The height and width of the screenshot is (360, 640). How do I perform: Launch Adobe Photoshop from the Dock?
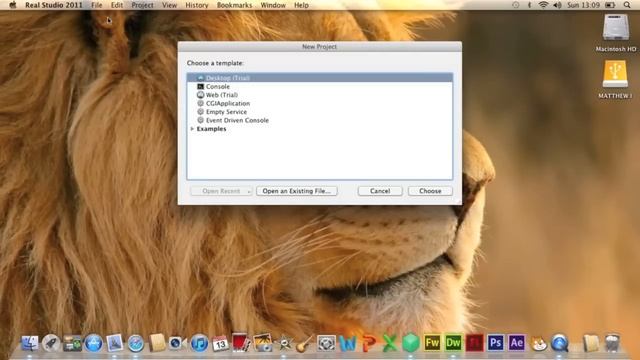[496, 342]
